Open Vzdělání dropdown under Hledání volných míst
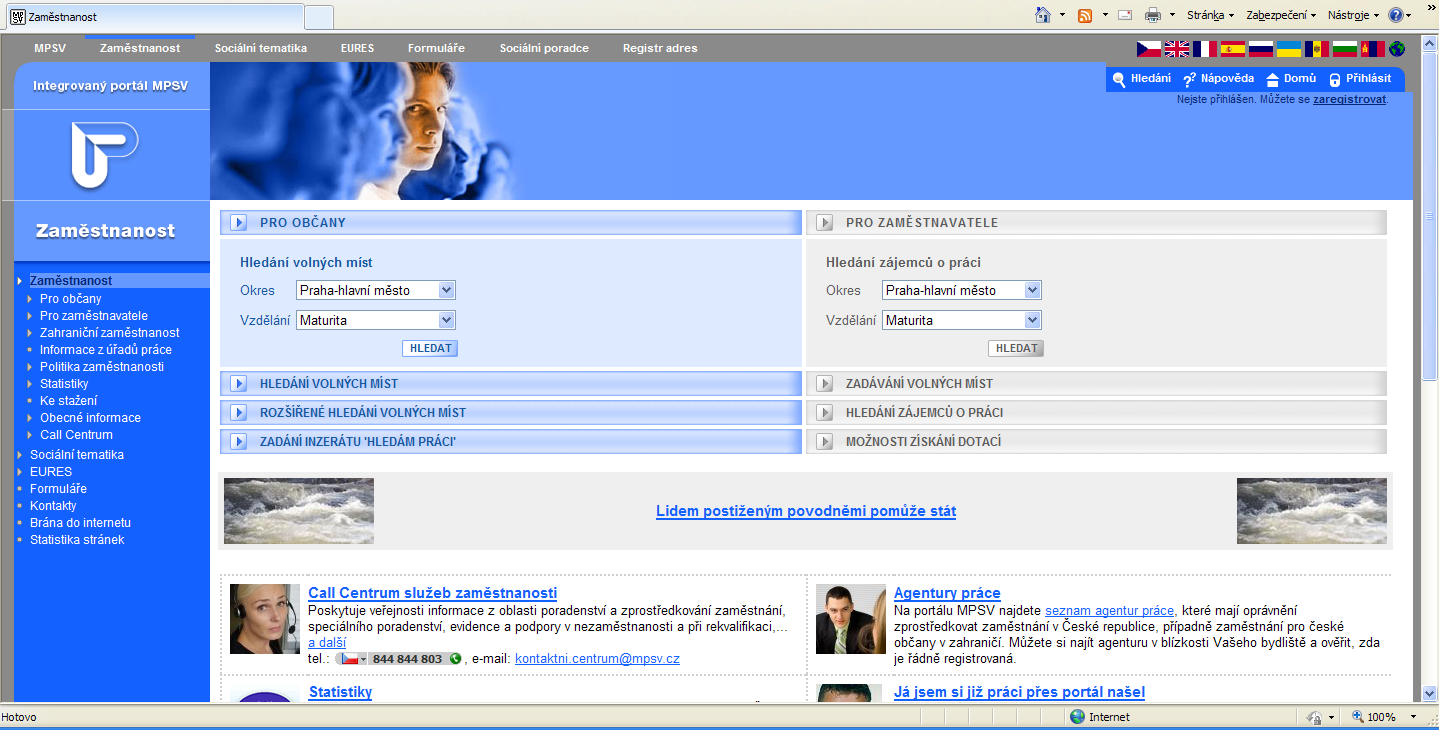The width and height of the screenshot is (1439, 730). 376,320
